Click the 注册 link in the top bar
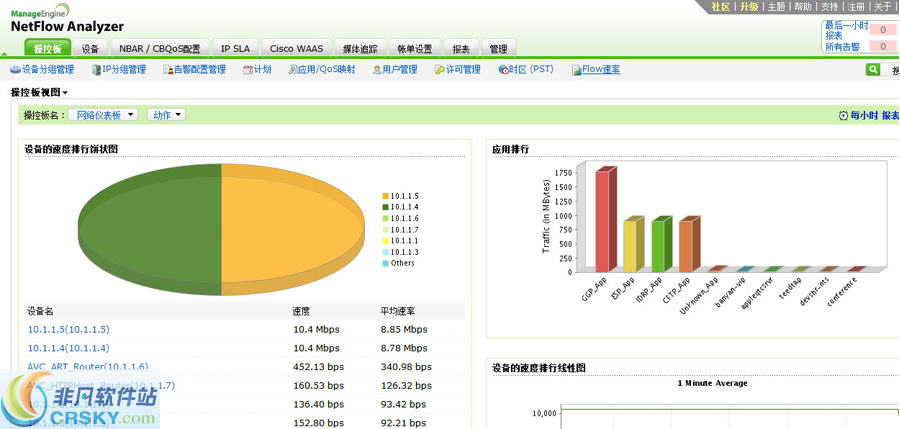Screen dimensions: 900x429 tap(856, 7)
